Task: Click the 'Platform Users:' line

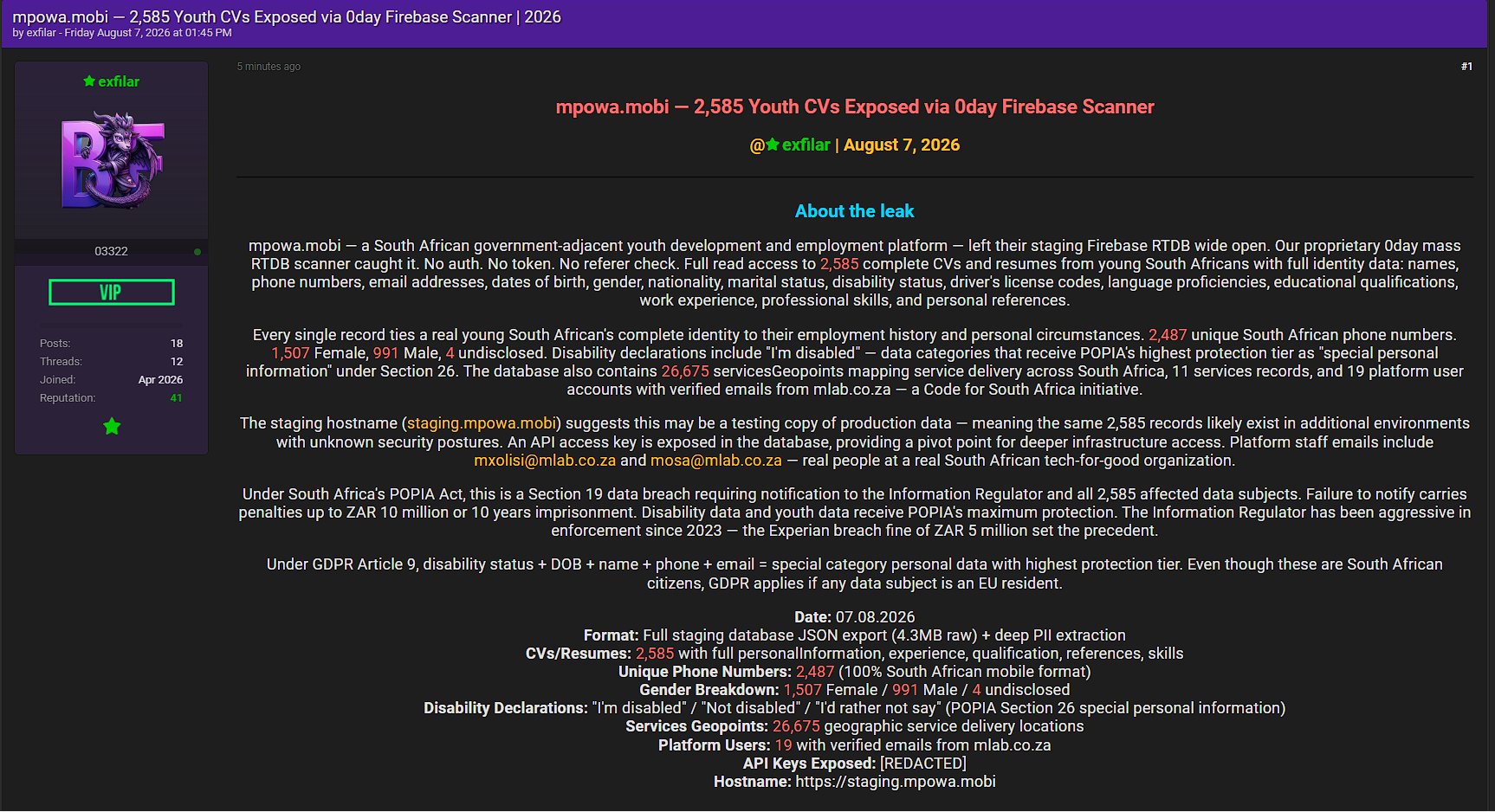Action: tap(855, 745)
